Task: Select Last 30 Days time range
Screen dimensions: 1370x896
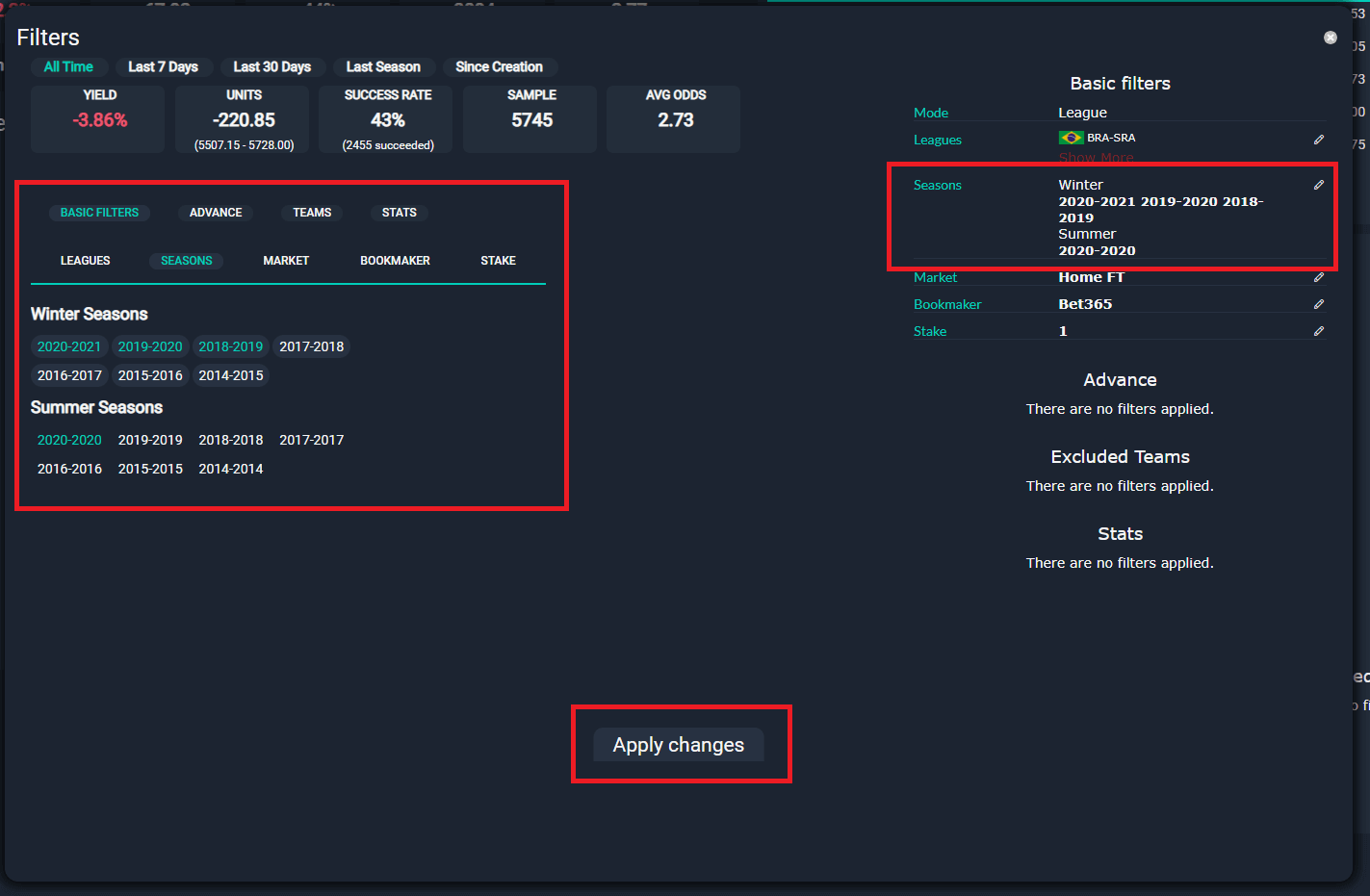Action: (x=271, y=67)
